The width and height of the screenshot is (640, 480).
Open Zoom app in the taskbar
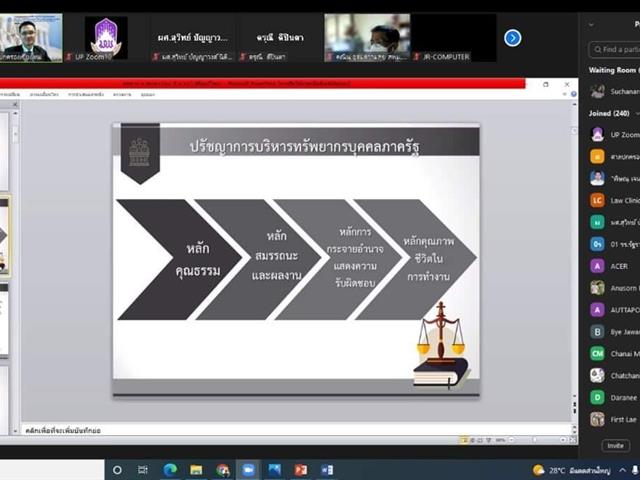[x=248, y=470]
